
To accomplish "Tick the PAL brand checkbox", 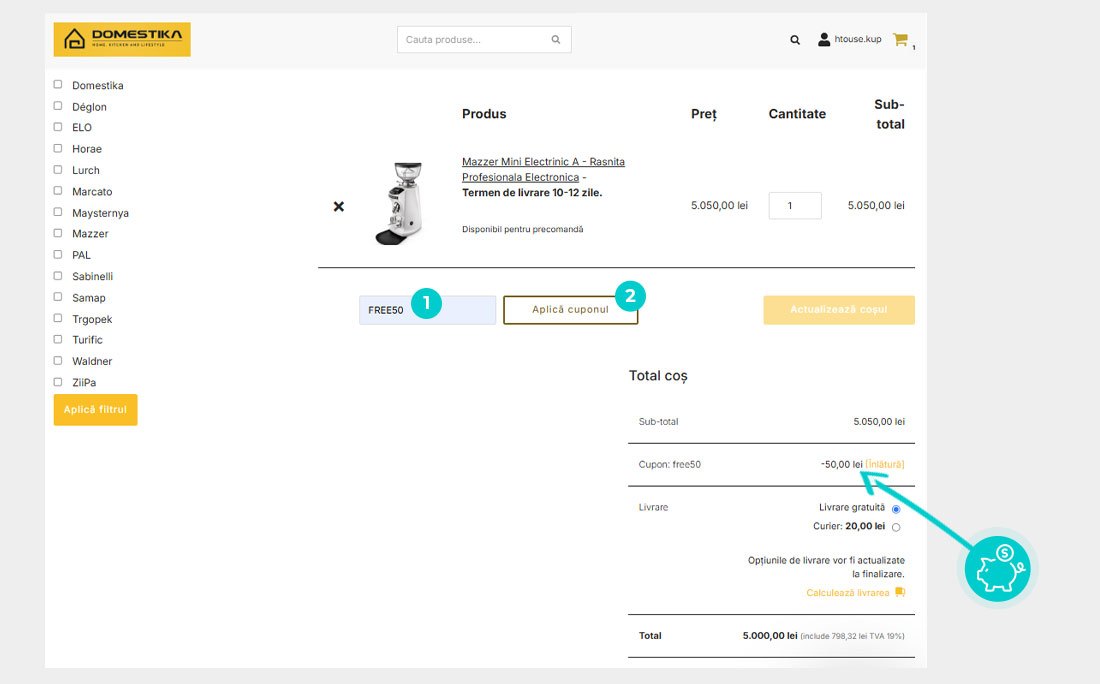I will (x=58, y=254).
